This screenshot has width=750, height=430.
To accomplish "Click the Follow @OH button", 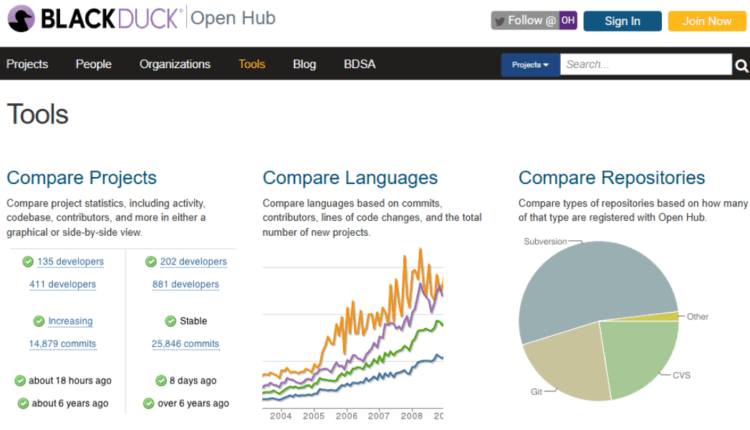I will click(x=534, y=21).
